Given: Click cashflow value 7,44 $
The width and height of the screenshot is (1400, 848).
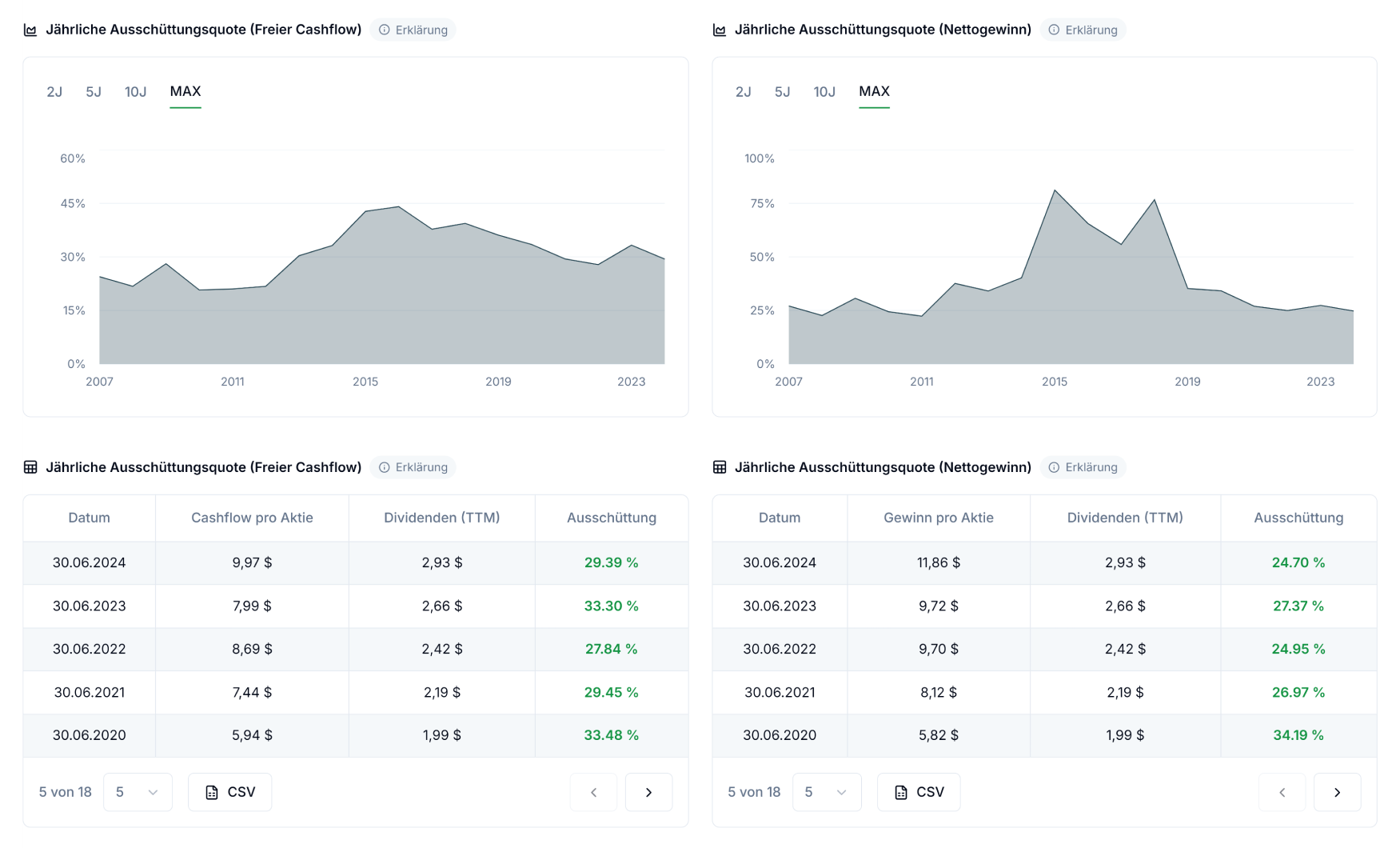Looking at the screenshot, I should click(x=252, y=692).
